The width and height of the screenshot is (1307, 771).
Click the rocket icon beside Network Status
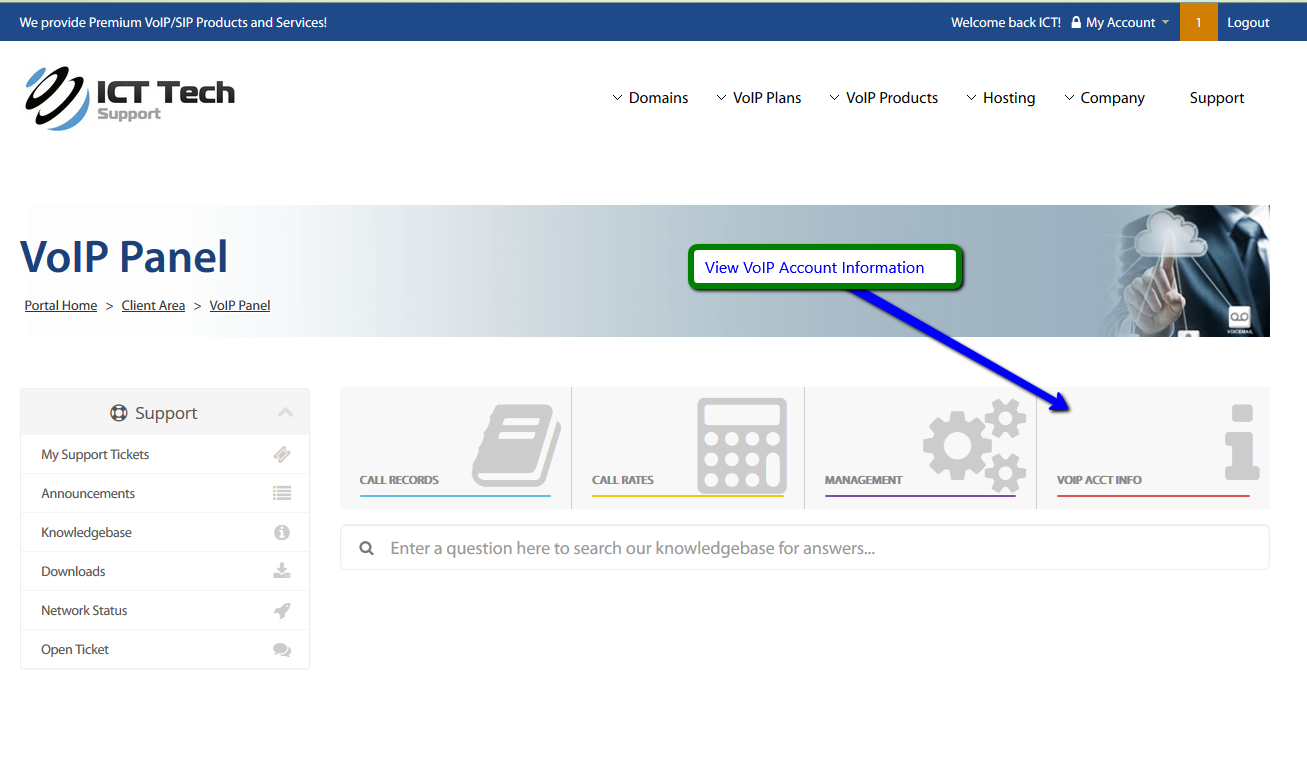tap(282, 611)
